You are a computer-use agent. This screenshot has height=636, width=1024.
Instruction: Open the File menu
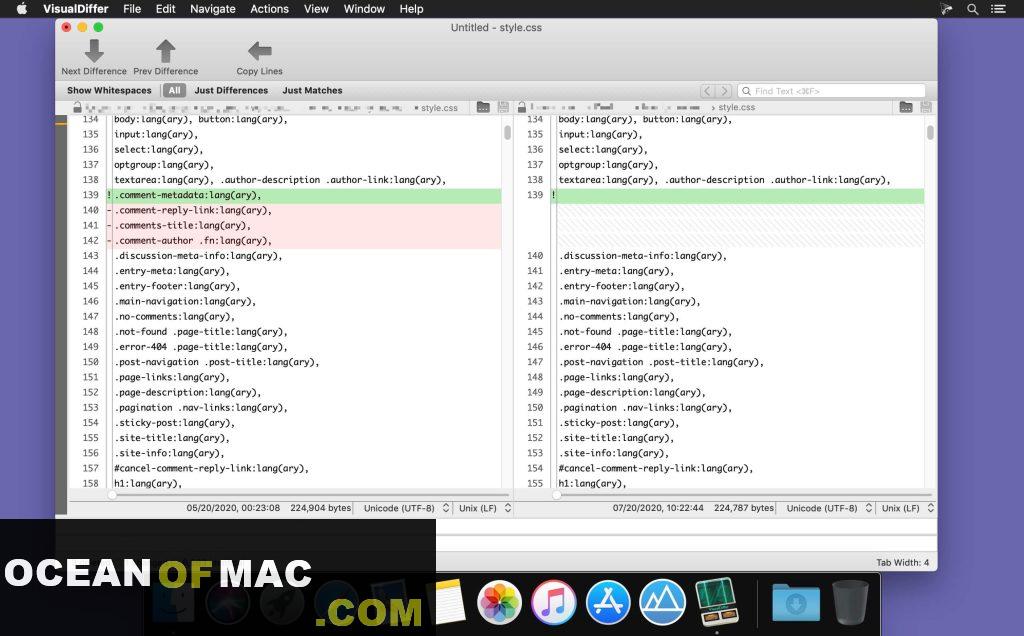[x=132, y=9]
